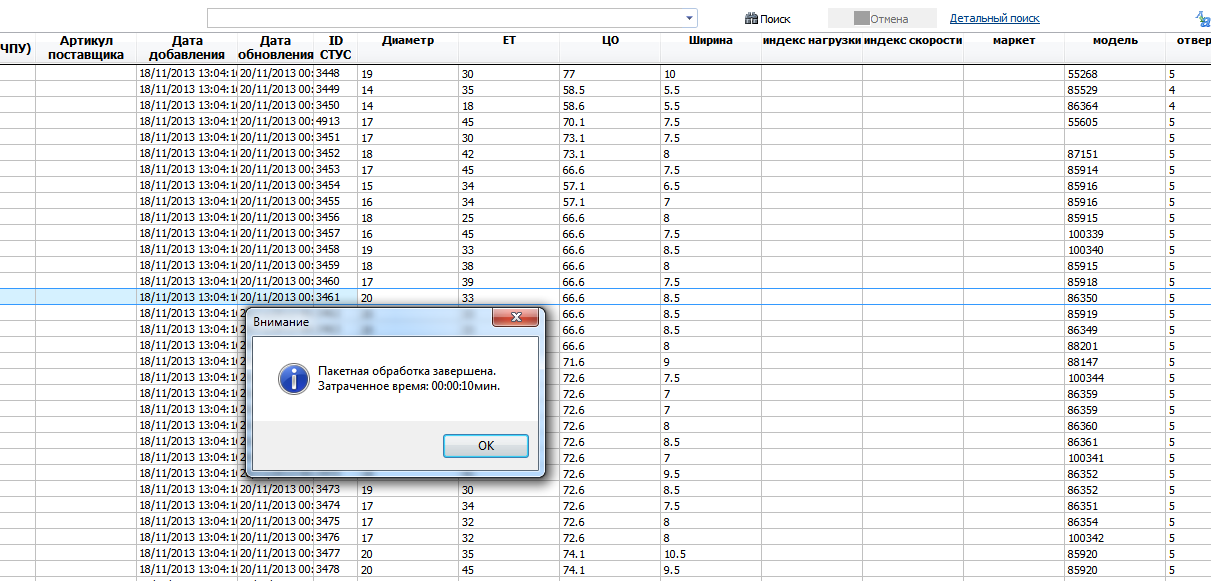Click the ЦО column header
This screenshot has height=581, width=1211.
(x=610, y=41)
